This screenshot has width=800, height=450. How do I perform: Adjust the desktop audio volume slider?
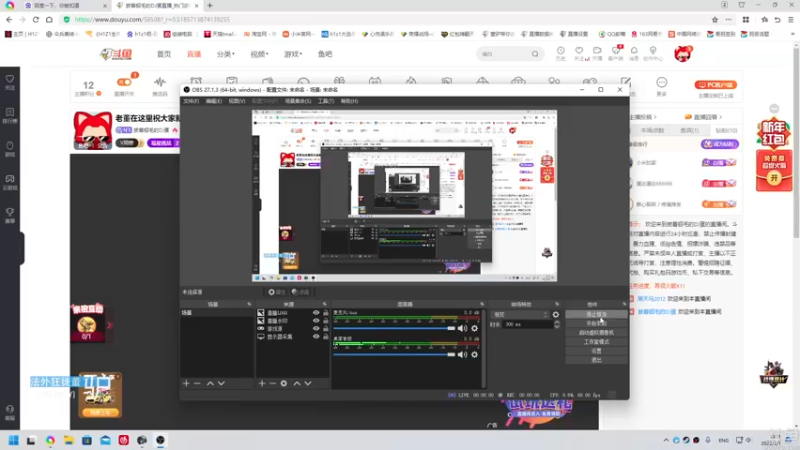pyautogui.click(x=394, y=354)
